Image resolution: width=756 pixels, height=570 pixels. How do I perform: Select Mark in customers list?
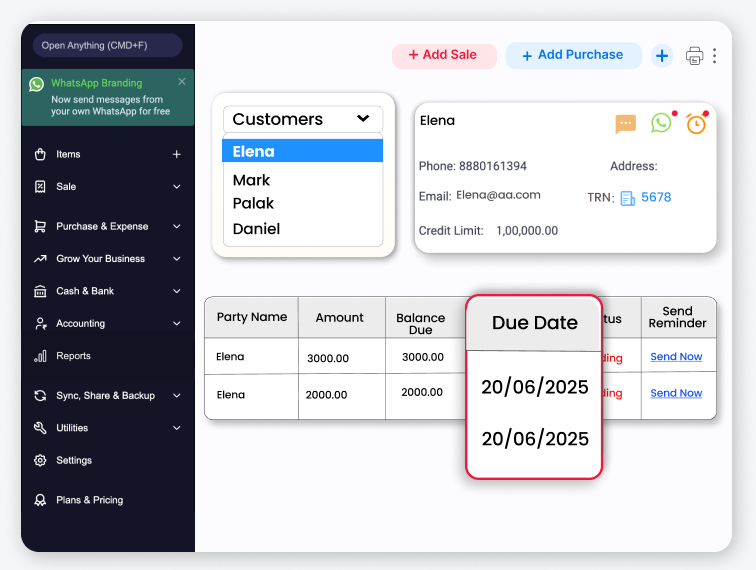(251, 180)
